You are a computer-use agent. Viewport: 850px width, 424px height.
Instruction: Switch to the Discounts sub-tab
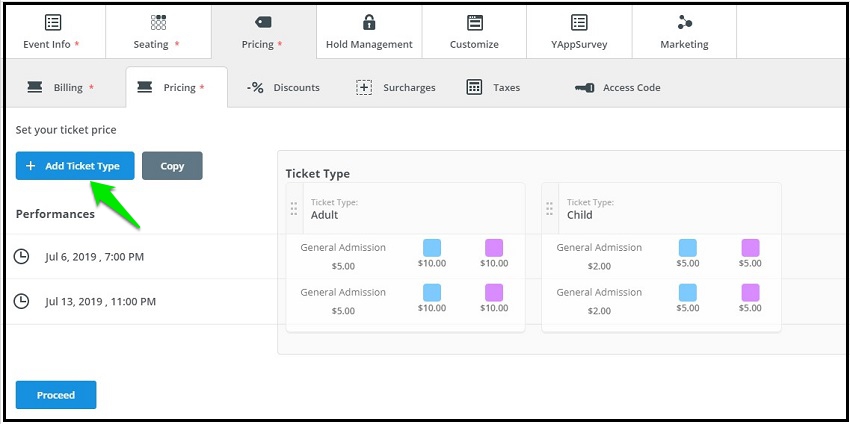pos(283,87)
